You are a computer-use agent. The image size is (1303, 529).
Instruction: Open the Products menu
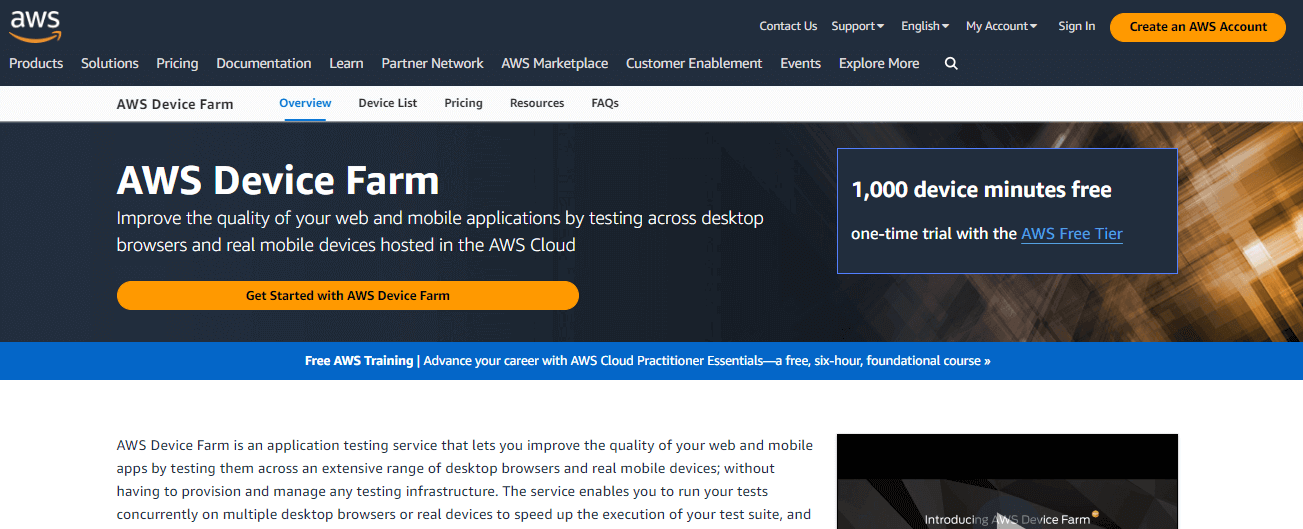tap(36, 63)
